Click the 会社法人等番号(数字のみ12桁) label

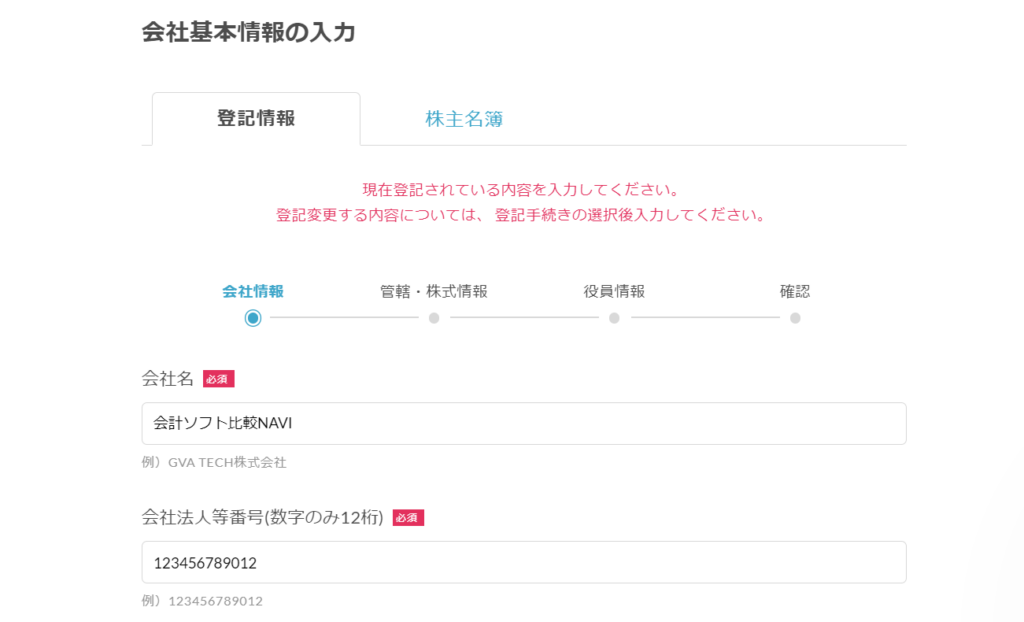263,517
